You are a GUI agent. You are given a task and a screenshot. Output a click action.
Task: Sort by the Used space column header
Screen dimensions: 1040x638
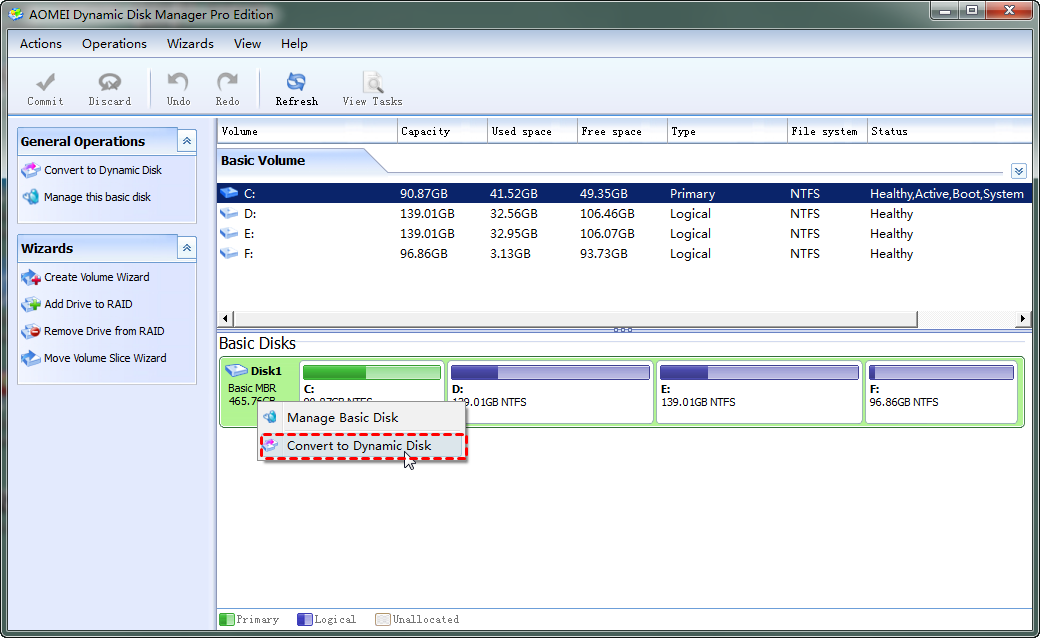pos(533,131)
